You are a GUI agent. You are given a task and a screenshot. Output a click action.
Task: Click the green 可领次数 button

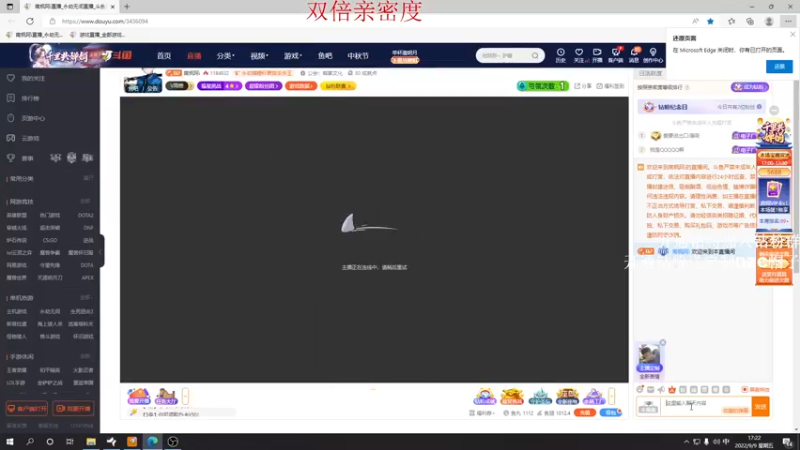(542, 86)
